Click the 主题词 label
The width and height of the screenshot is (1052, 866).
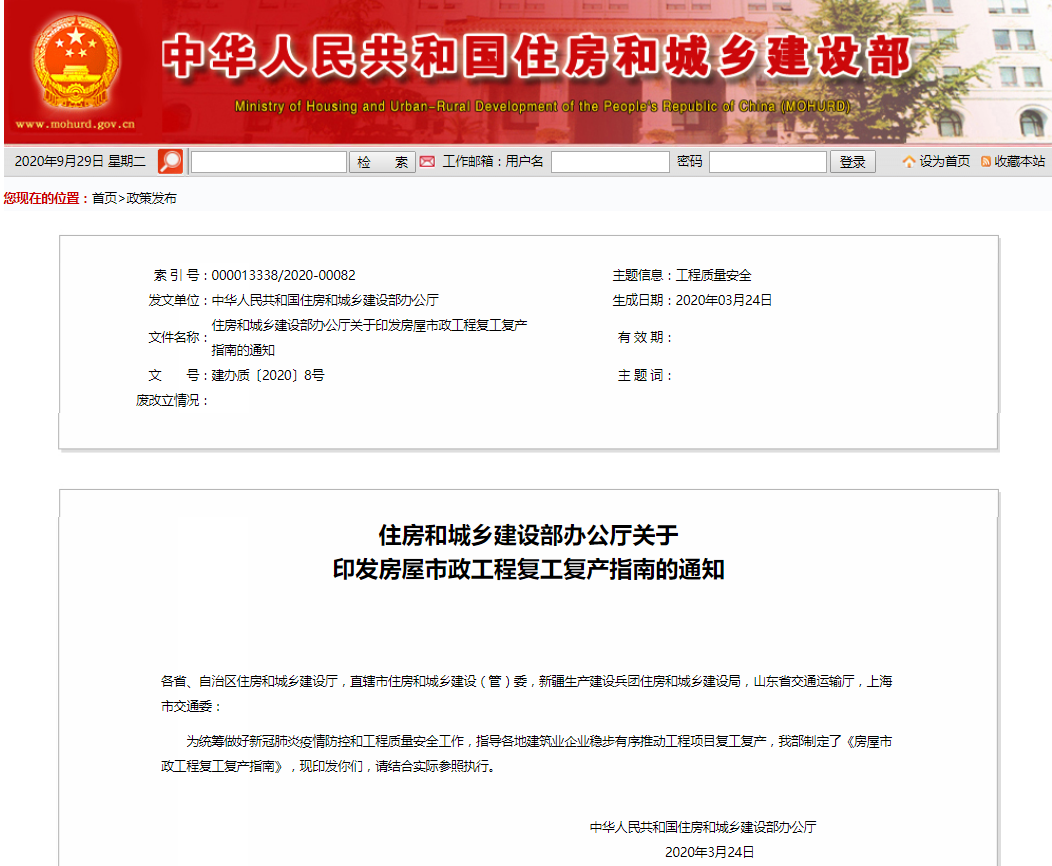coord(644,375)
